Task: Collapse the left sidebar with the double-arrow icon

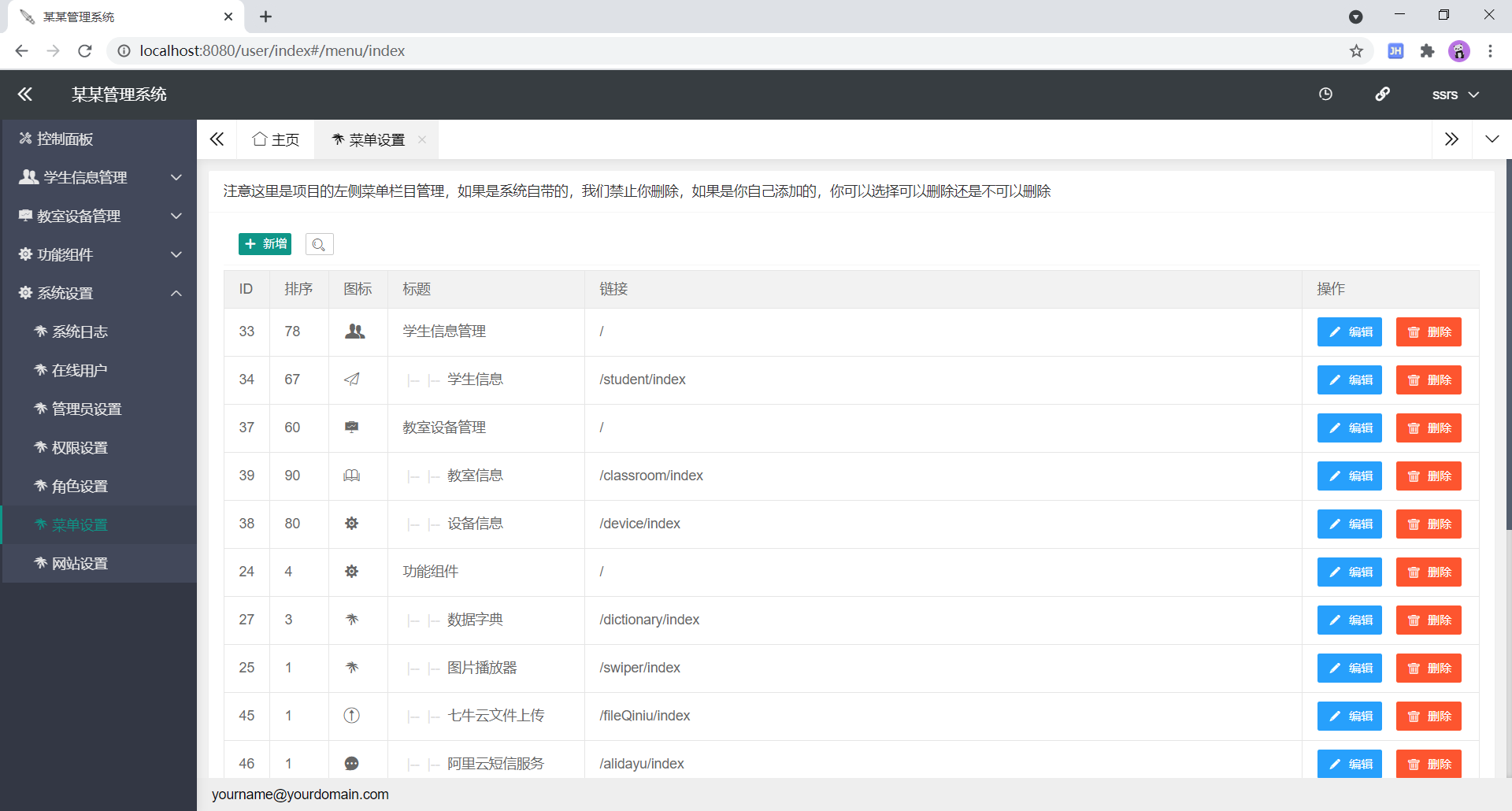Action: [24, 94]
